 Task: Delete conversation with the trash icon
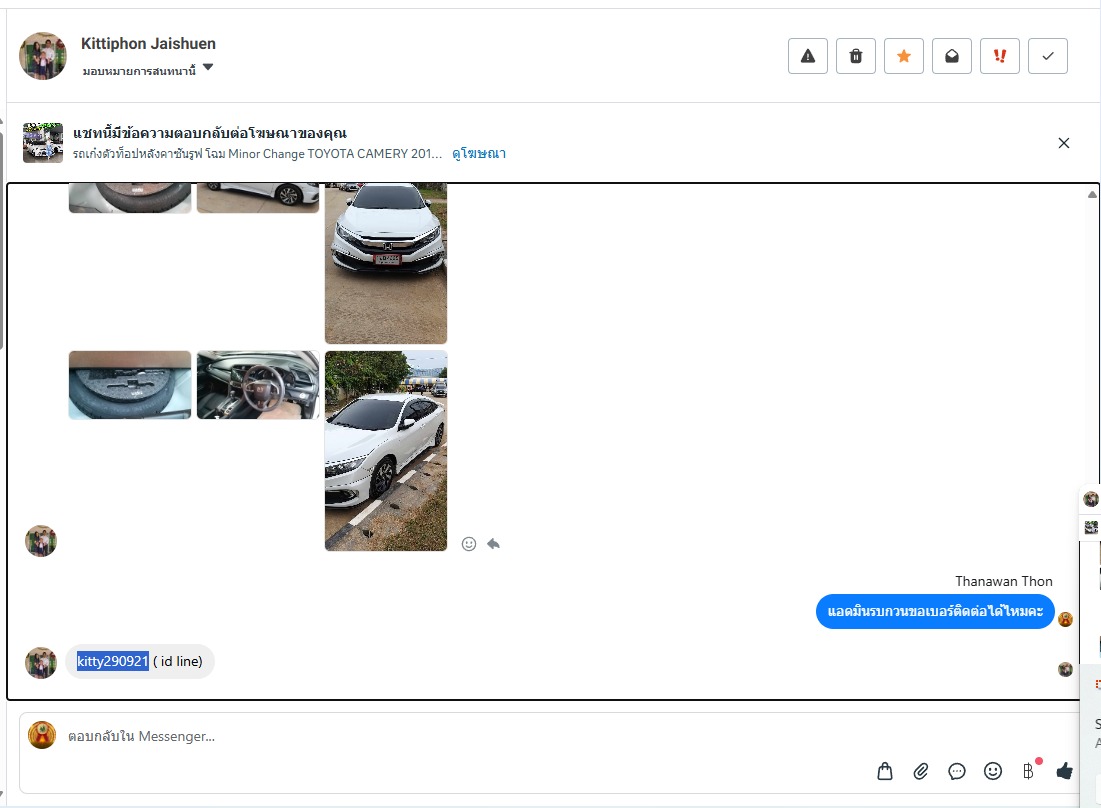[x=856, y=56]
